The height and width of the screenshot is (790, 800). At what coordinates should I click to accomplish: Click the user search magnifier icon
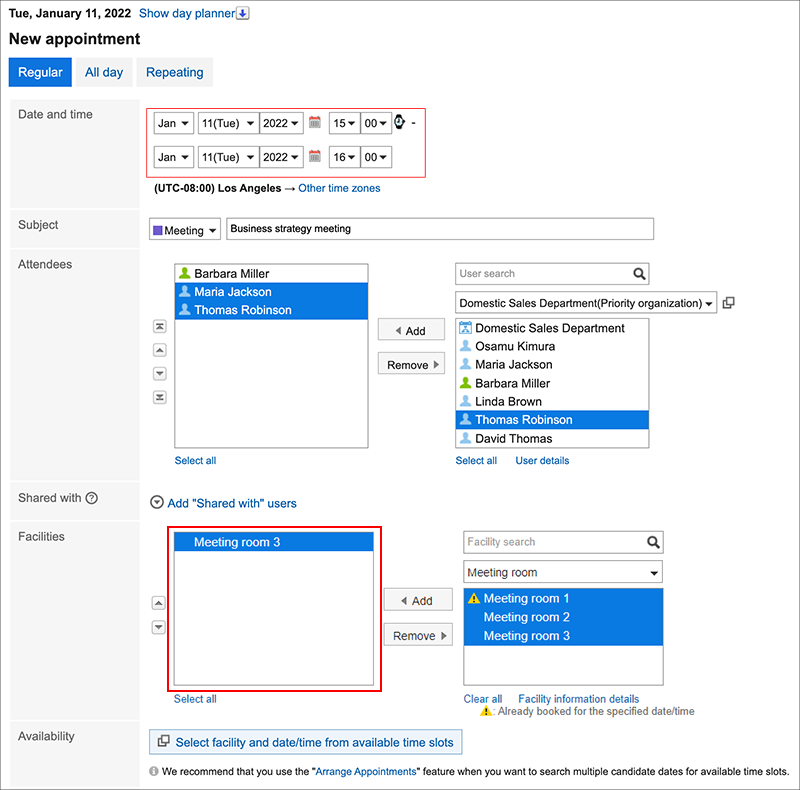(639, 274)
